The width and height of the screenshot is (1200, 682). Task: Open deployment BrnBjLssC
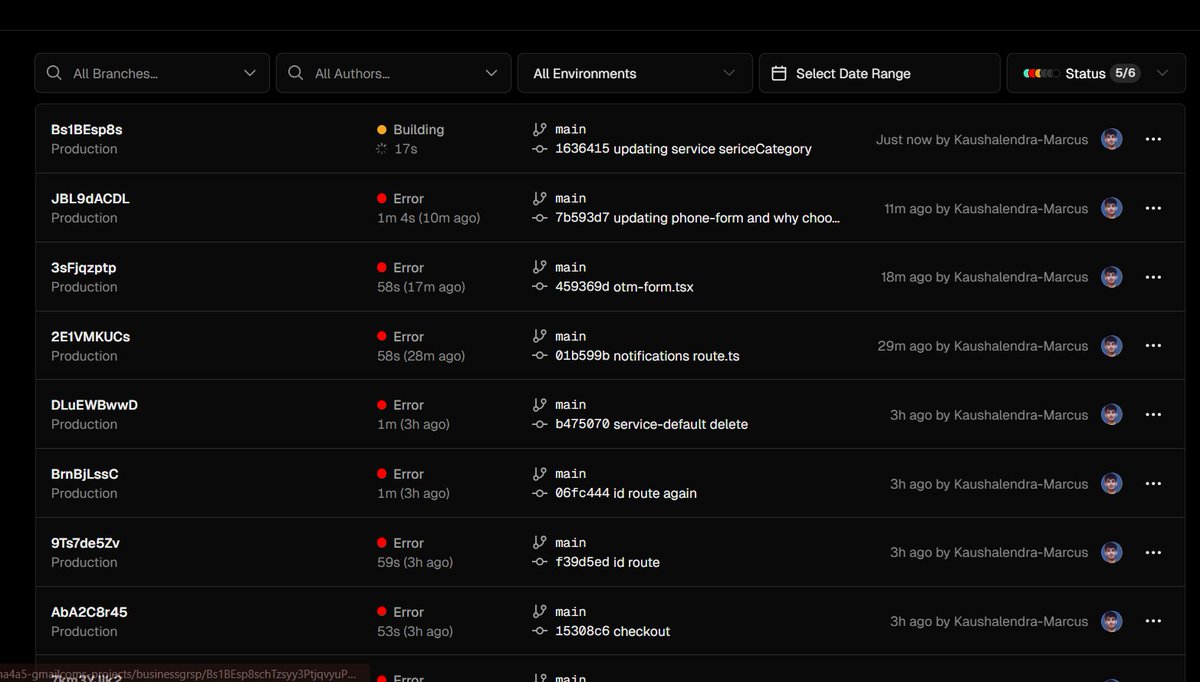pyautogui.click(x=85, y=474)
